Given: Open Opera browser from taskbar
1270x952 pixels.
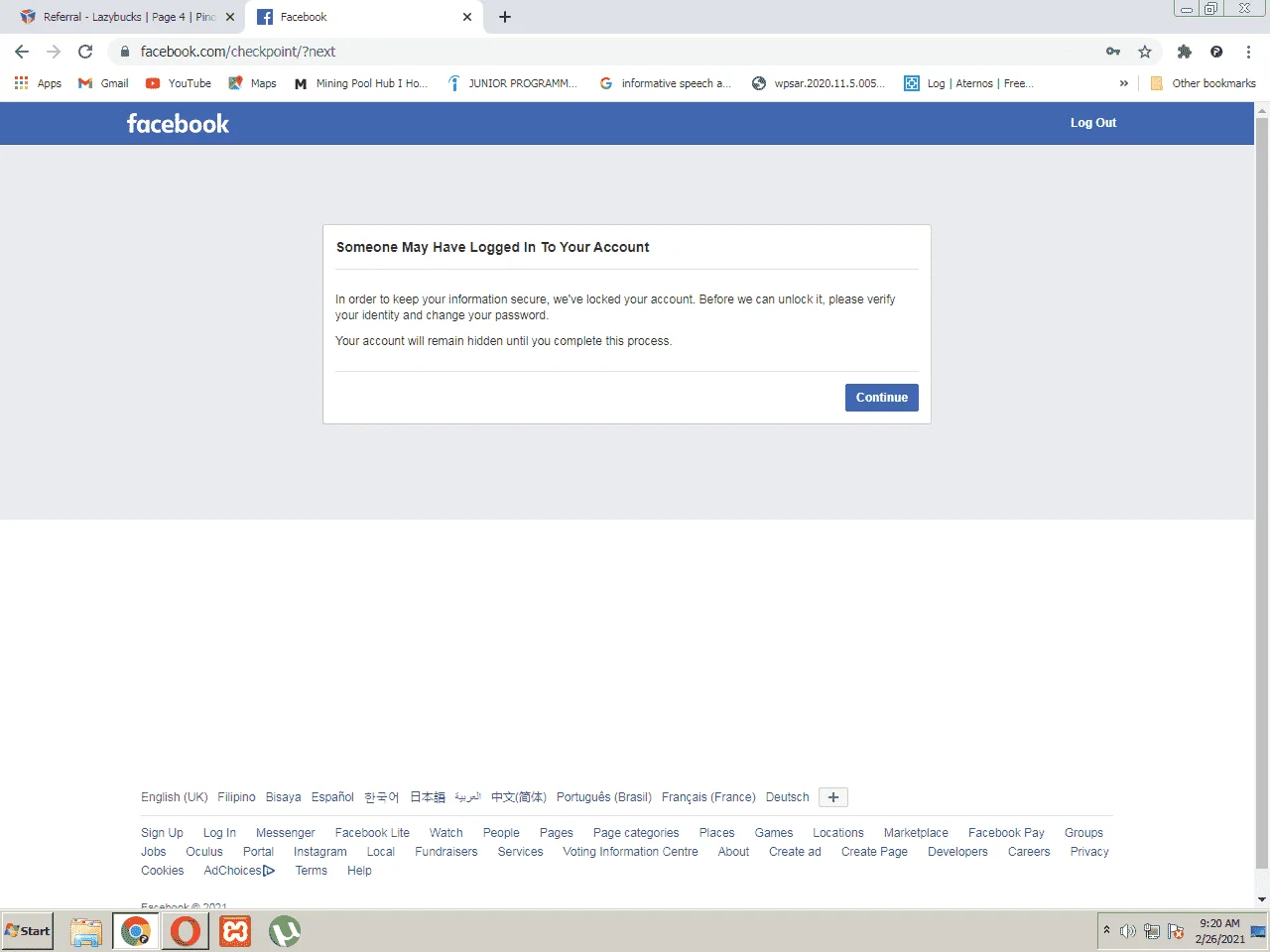Looking at the screenshot, I should coord(186,931).
